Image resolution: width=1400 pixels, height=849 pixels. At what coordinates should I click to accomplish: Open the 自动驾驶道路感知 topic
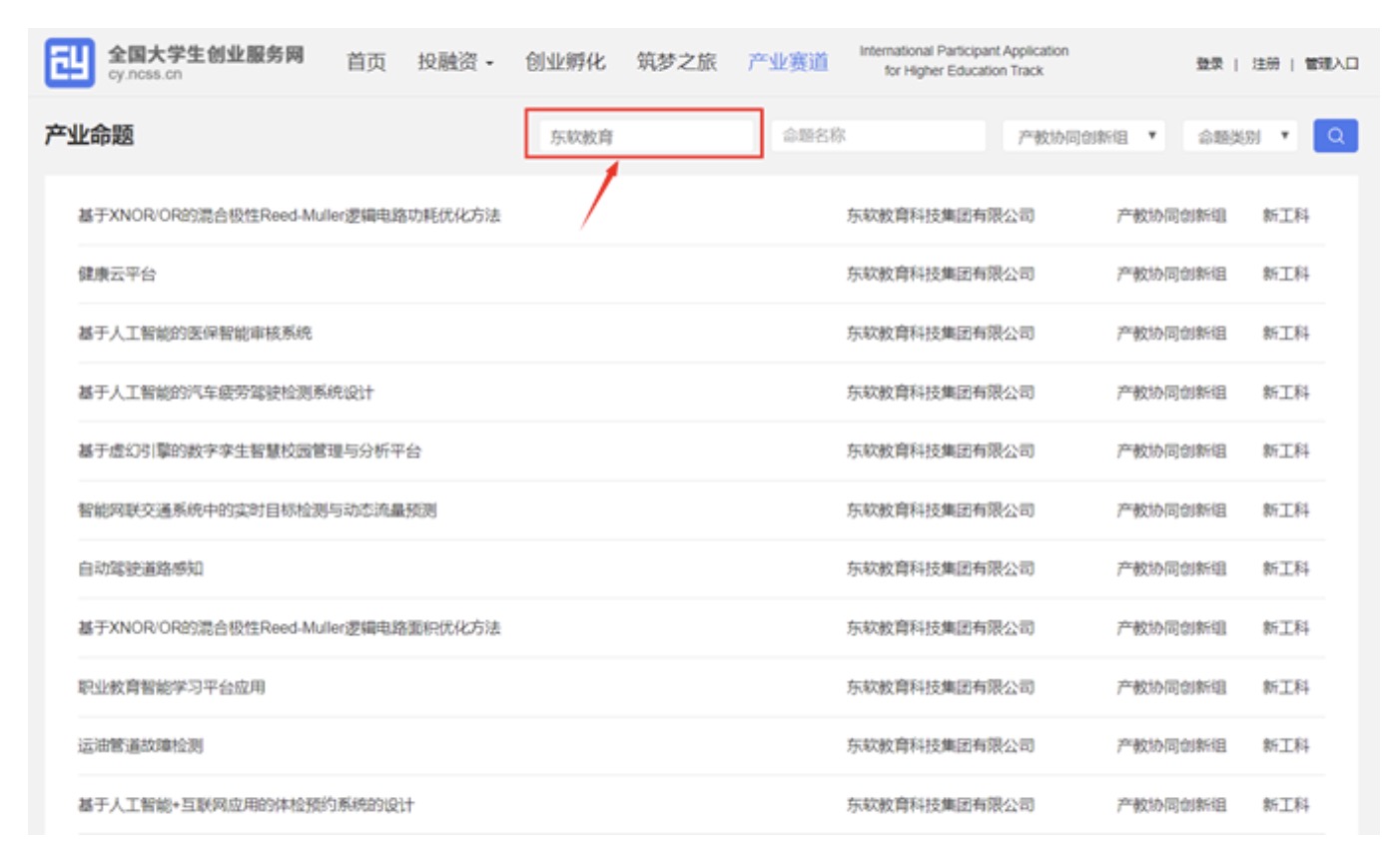click(x=141, y=568)
